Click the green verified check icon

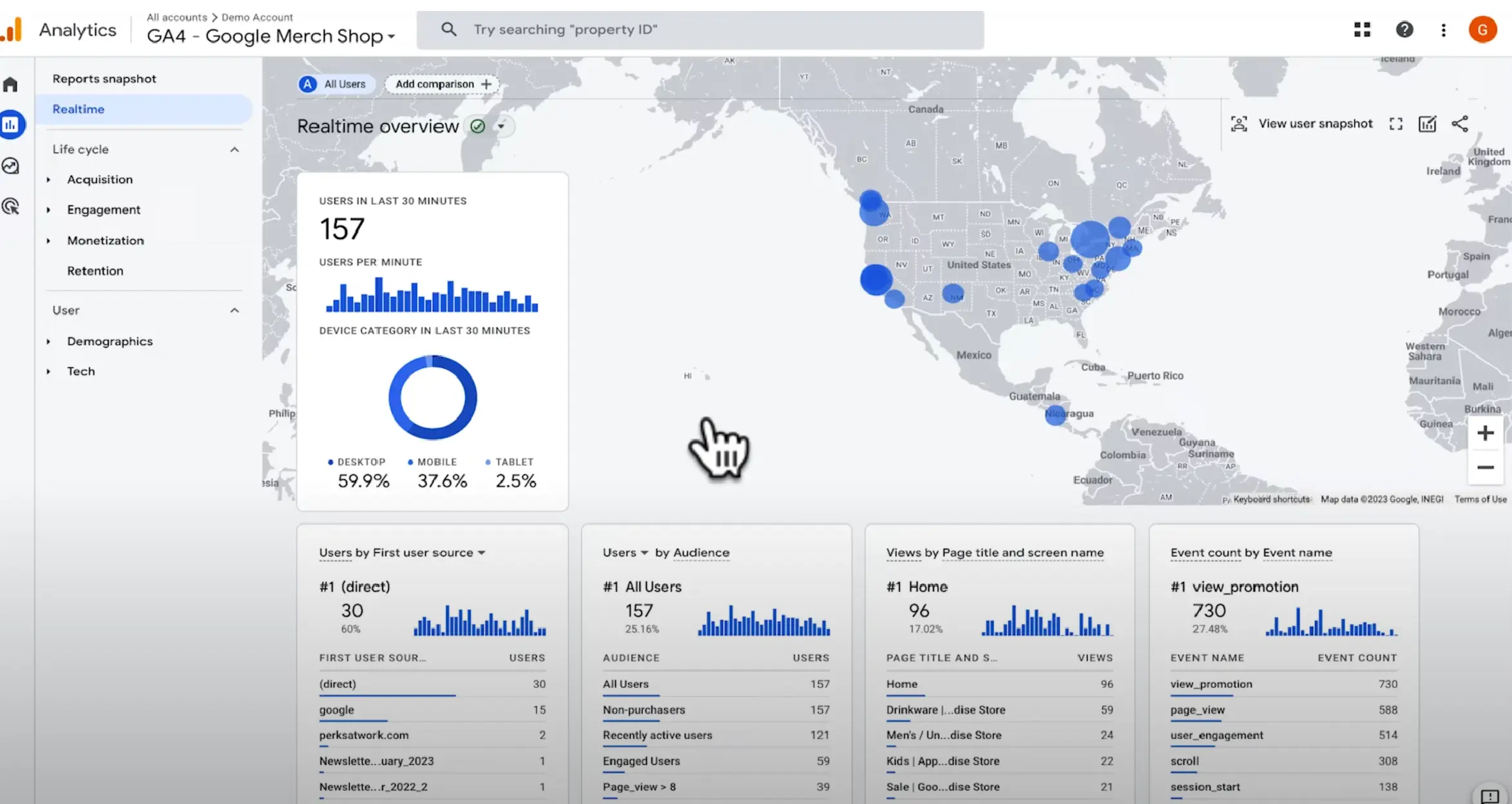click(x=477, y=126)
